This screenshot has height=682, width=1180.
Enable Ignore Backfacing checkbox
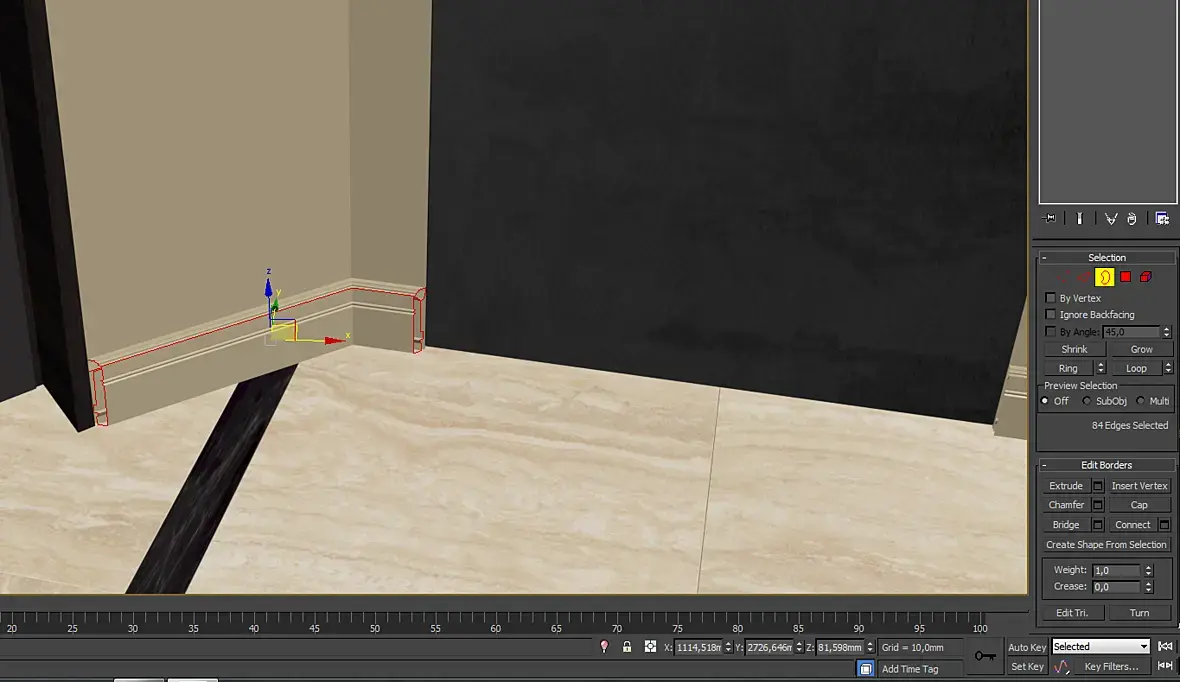click(1051, 315)
